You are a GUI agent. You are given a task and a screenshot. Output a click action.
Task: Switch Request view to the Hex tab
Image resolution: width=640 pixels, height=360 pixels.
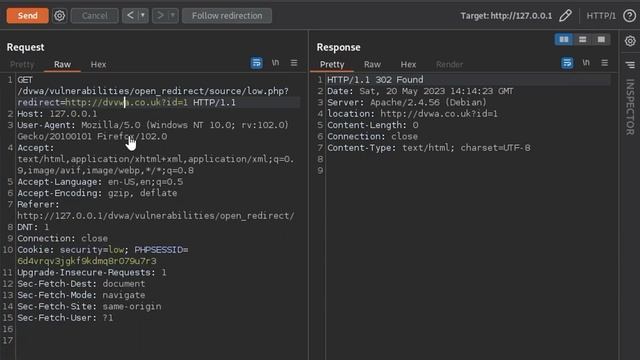pos(98,64)
